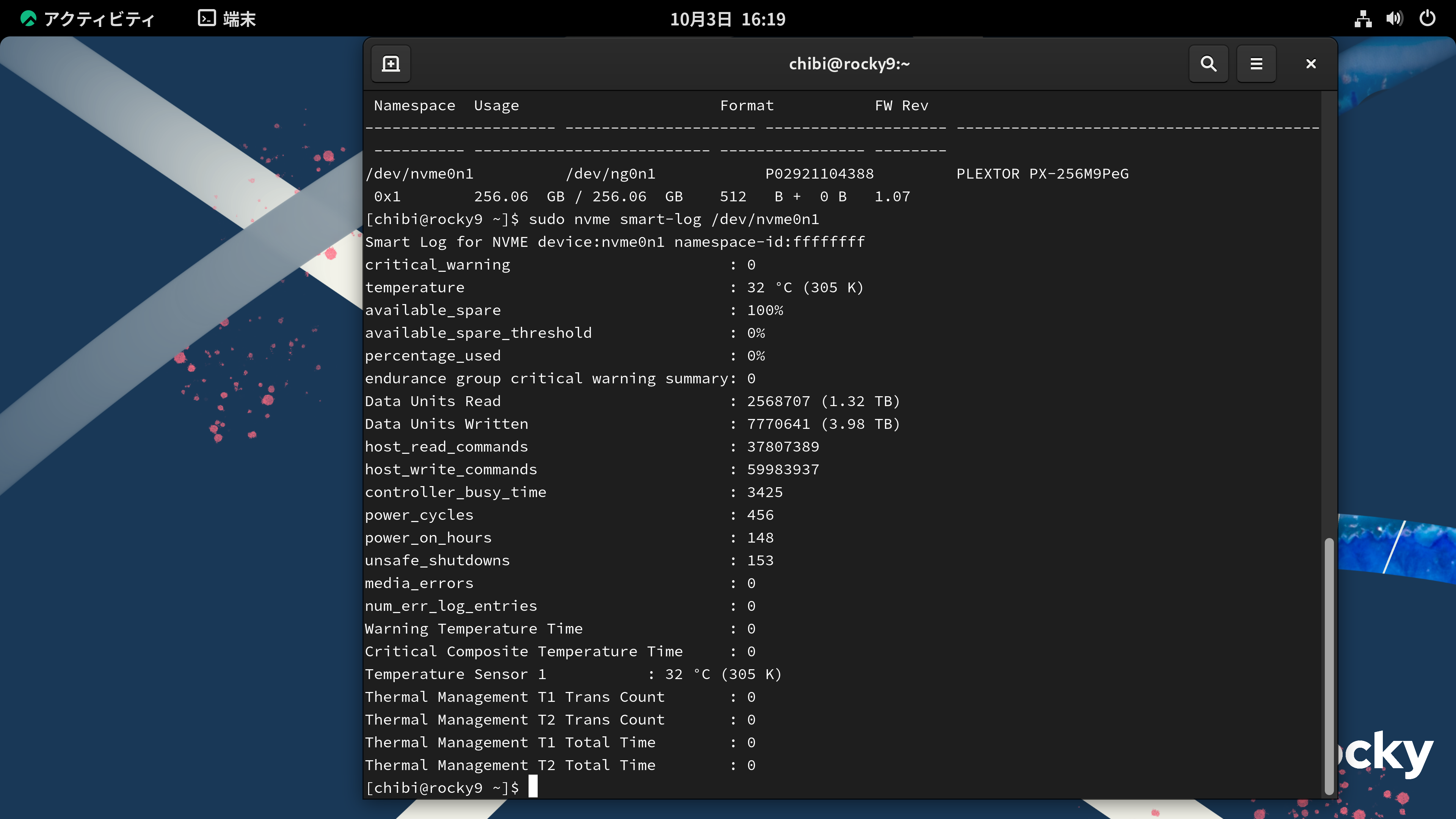This screenshot has height=819, width=1456.
Task: Open the clock and calendar panel
Action: point(728,19)
